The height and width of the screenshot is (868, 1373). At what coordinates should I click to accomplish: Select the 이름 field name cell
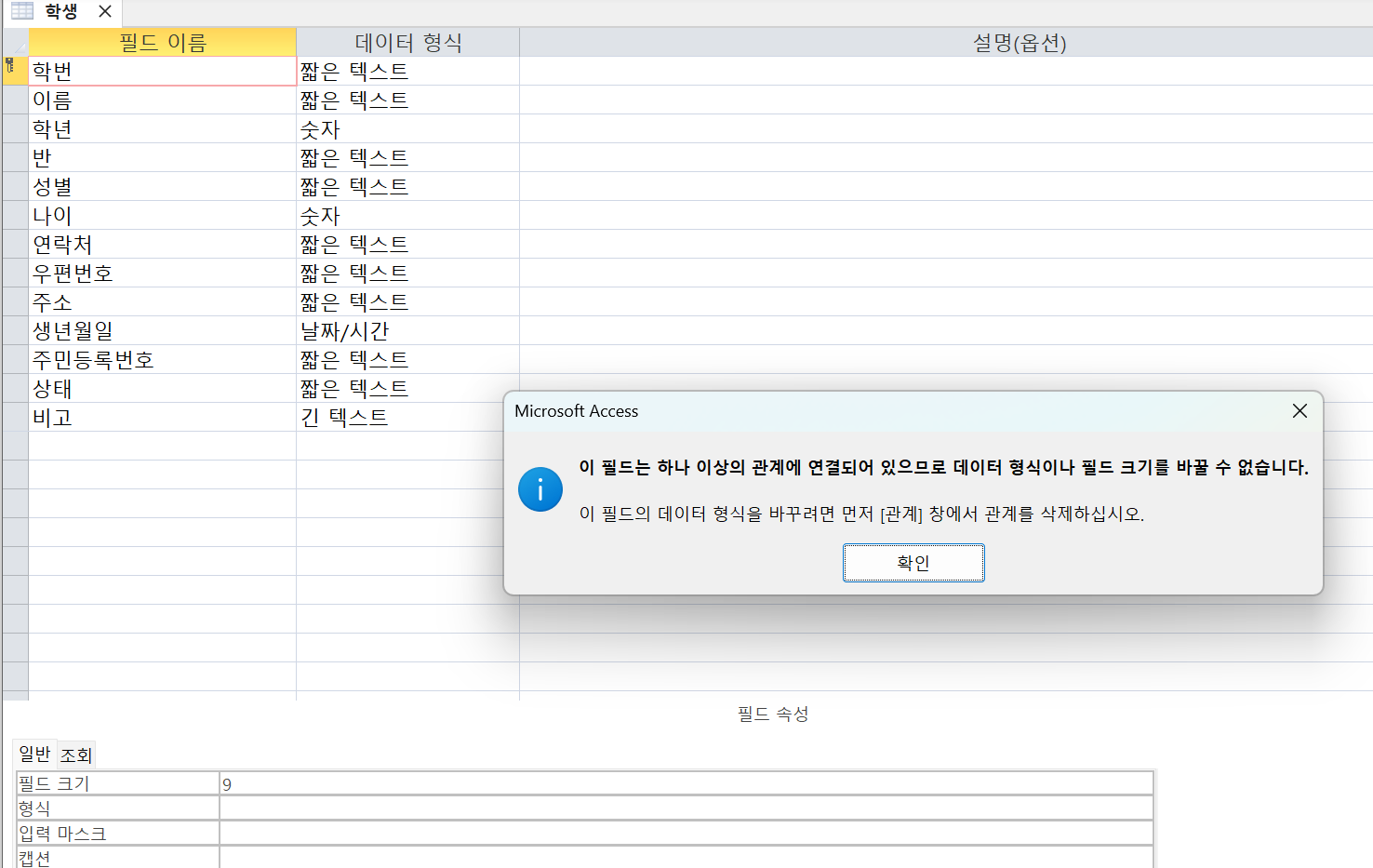click(162, 100)
